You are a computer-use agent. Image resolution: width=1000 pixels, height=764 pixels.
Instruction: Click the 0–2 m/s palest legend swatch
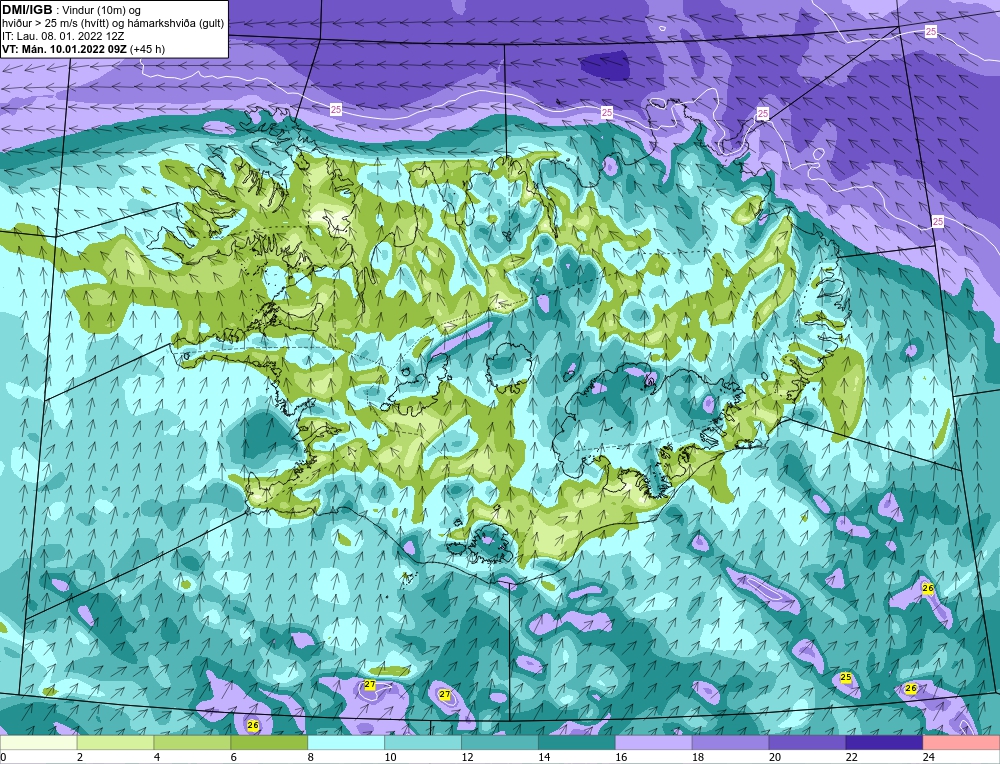tap(38, 743)
